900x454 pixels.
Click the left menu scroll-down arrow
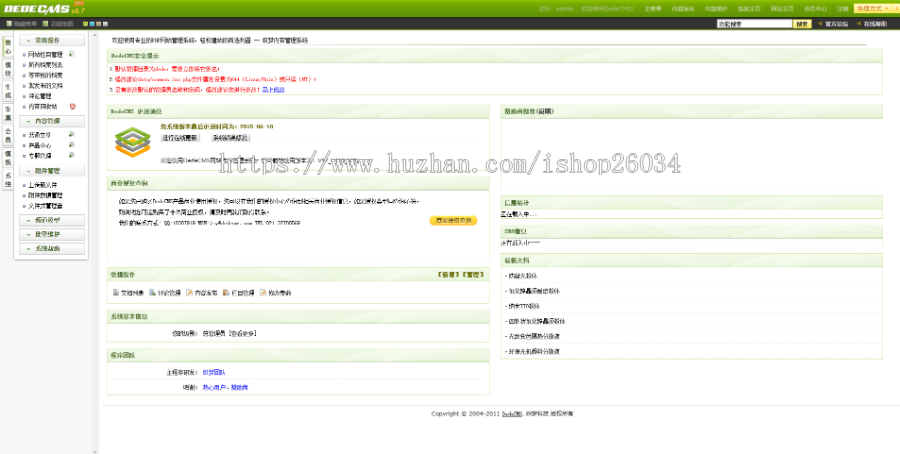(95, 450)
